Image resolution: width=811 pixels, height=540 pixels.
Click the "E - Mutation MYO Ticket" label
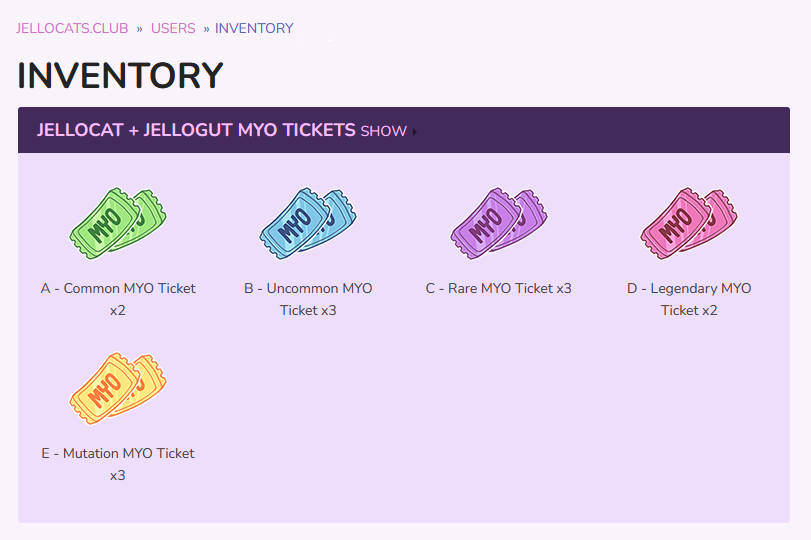pyautogui.click(x=118, y=453)
